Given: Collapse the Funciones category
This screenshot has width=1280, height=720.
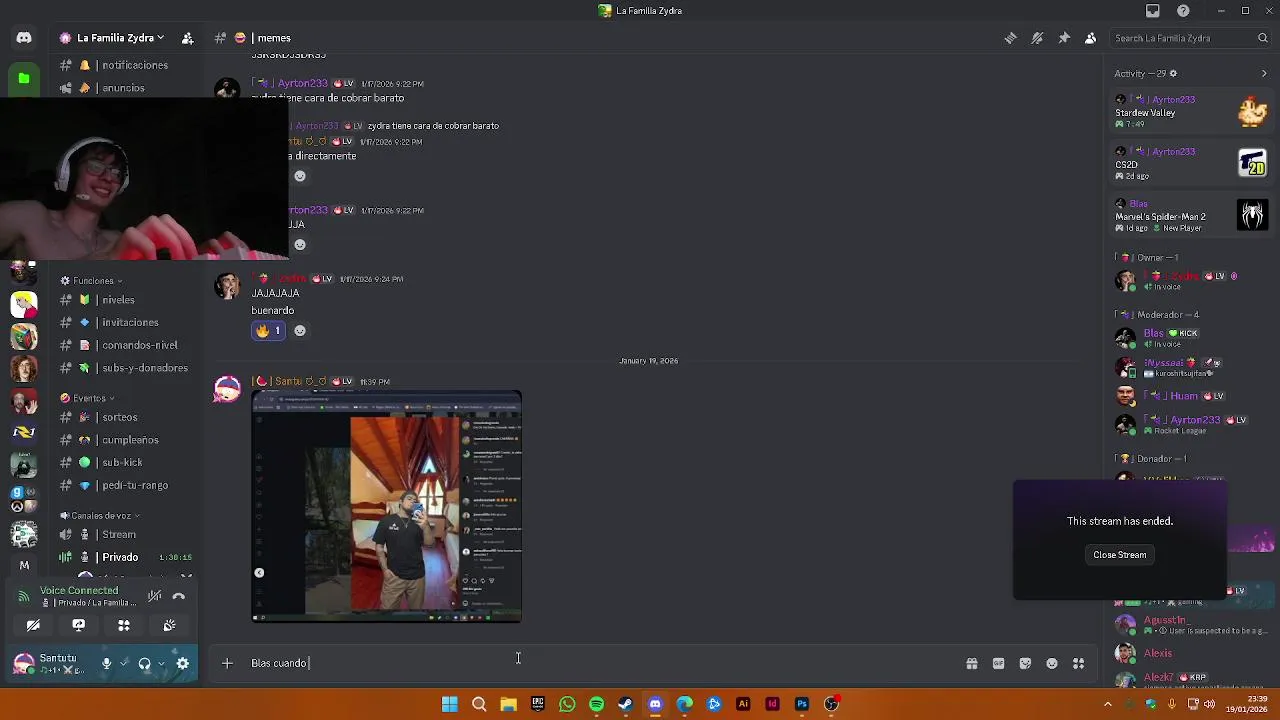Looking at the screenshot, I should [93, 281].
